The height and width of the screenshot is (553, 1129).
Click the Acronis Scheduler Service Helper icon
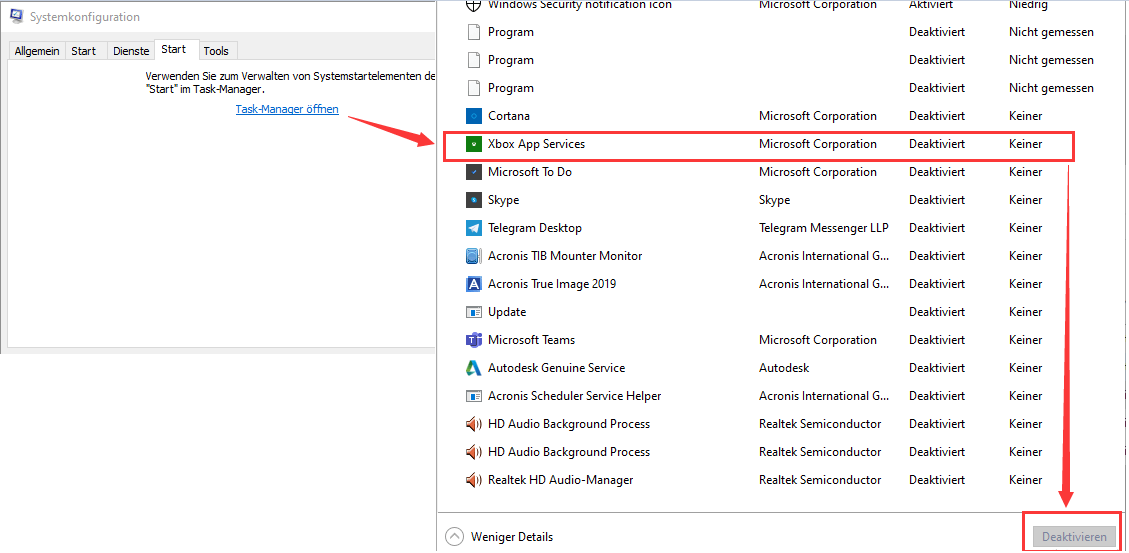pyautogui.click(x=473, y=396)
